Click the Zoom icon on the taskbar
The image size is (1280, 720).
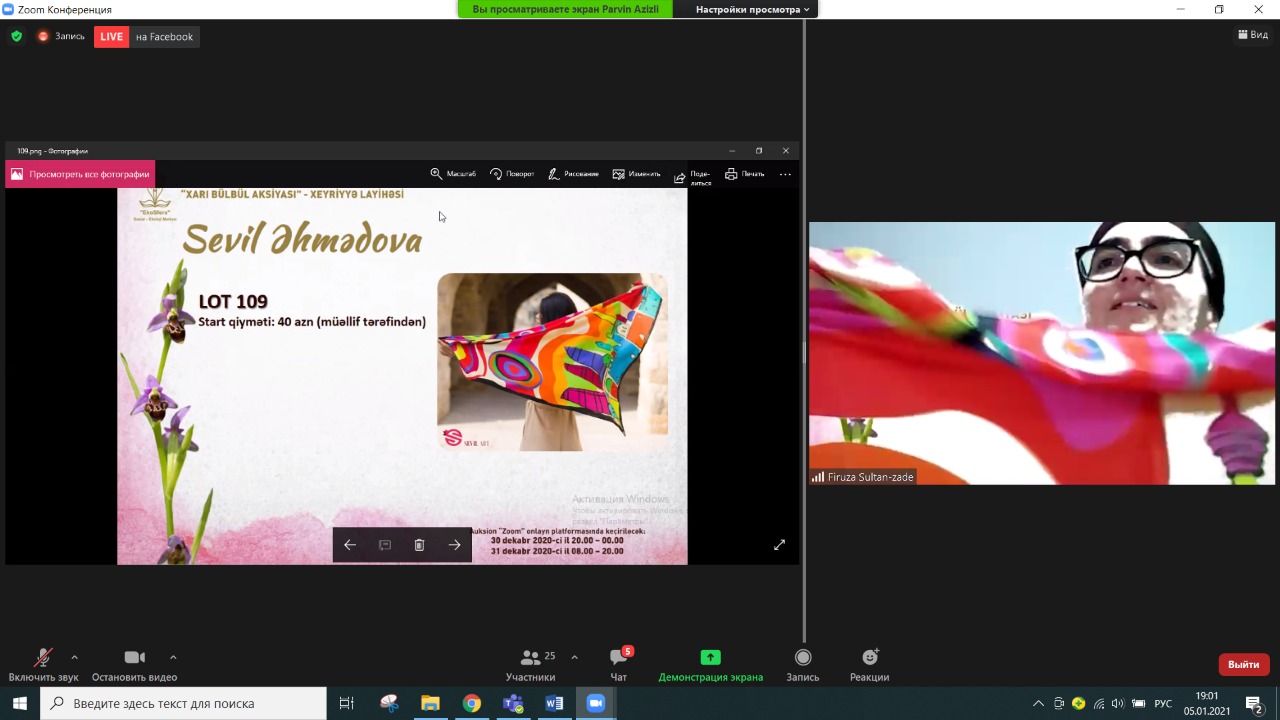[x=596, y=703]
